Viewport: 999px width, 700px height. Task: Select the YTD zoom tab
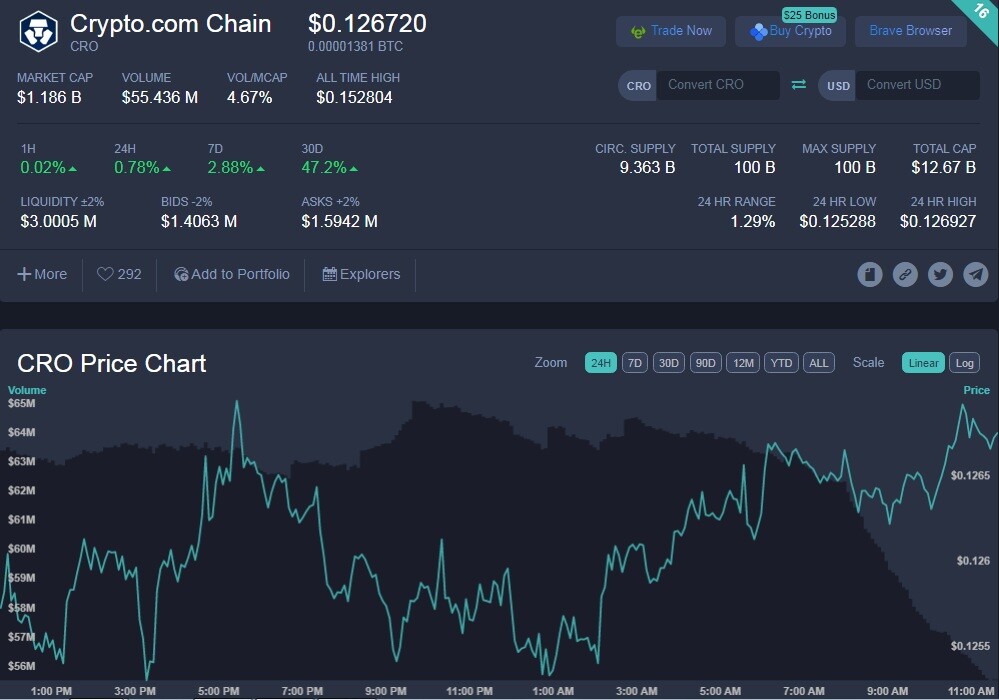(781, 362)
